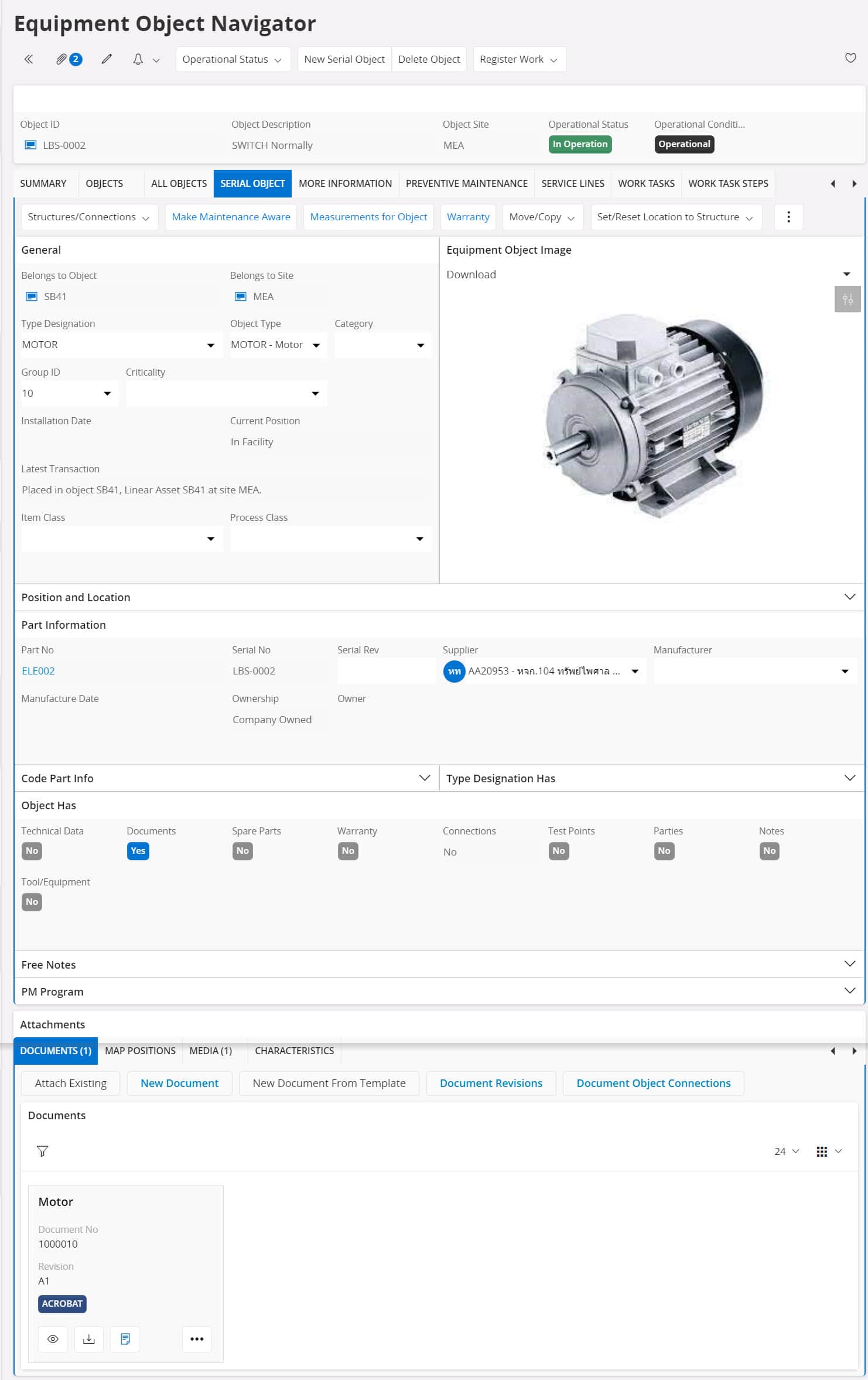Open the three-dot overflow menu in toolbar
This screenshot has width=868, height=1380.
pyautogui.click(x=788, y=217)
